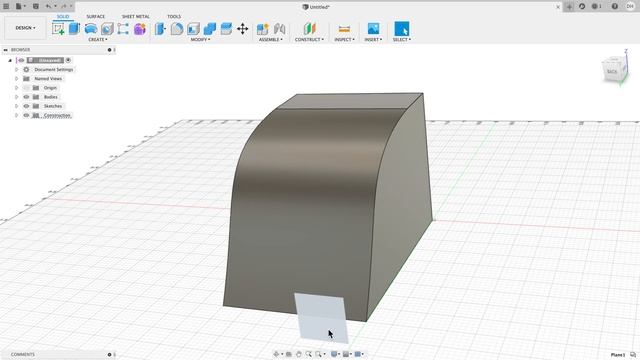
Task: Open the Display Settings dropdown
Action: point(335,354)
